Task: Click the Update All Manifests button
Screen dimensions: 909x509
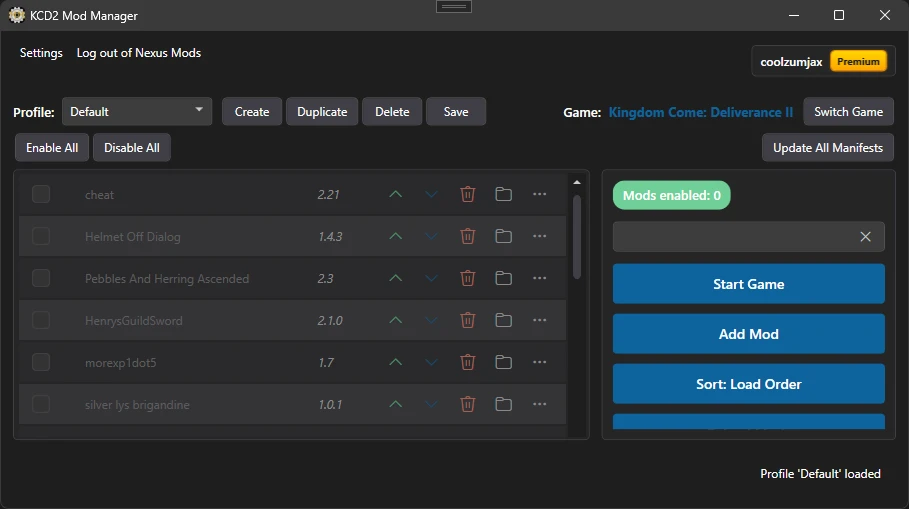Action: click(x=827, y=148)
